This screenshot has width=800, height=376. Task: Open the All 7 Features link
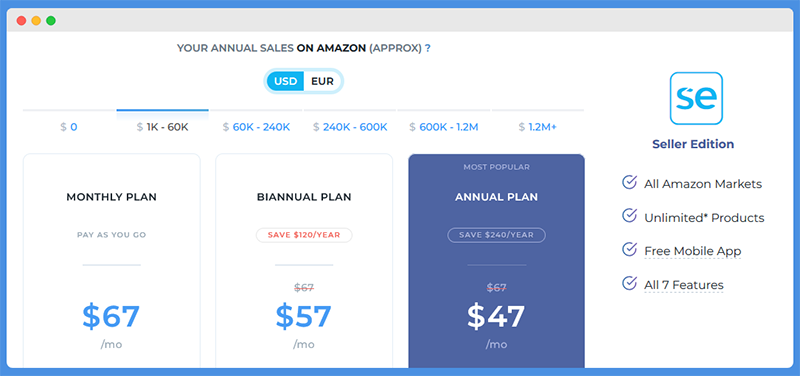(x=684, y=285)
